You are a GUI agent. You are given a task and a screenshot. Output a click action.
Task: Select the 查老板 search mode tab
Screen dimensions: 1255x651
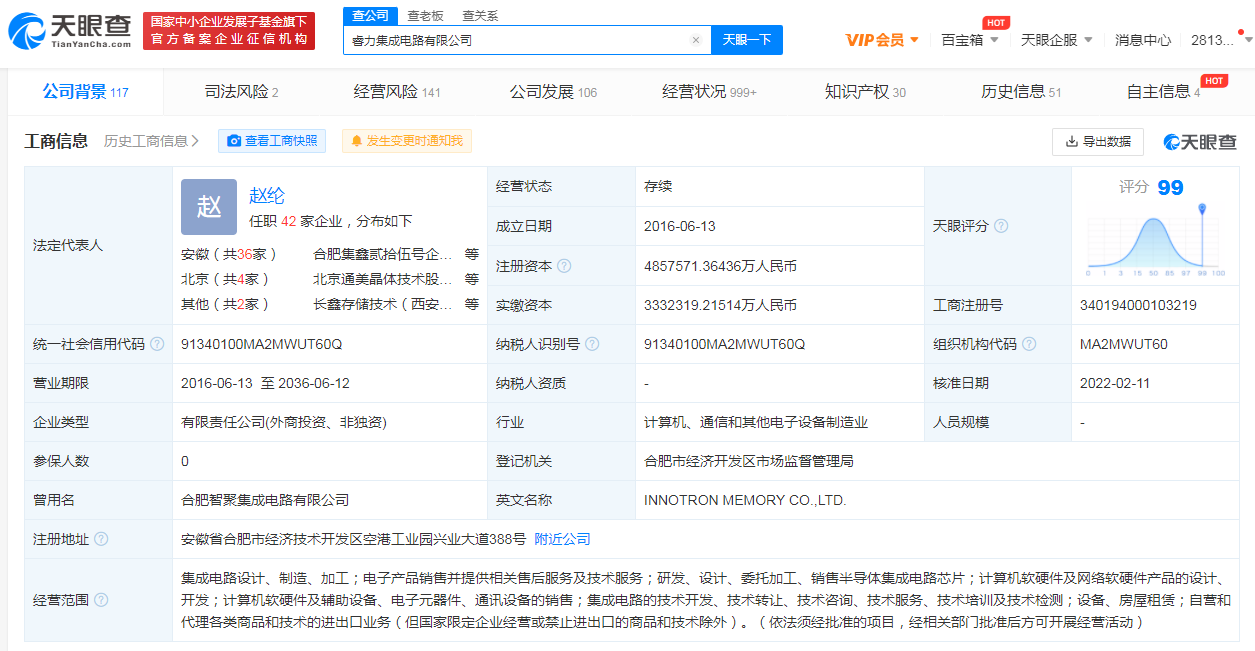425,16
